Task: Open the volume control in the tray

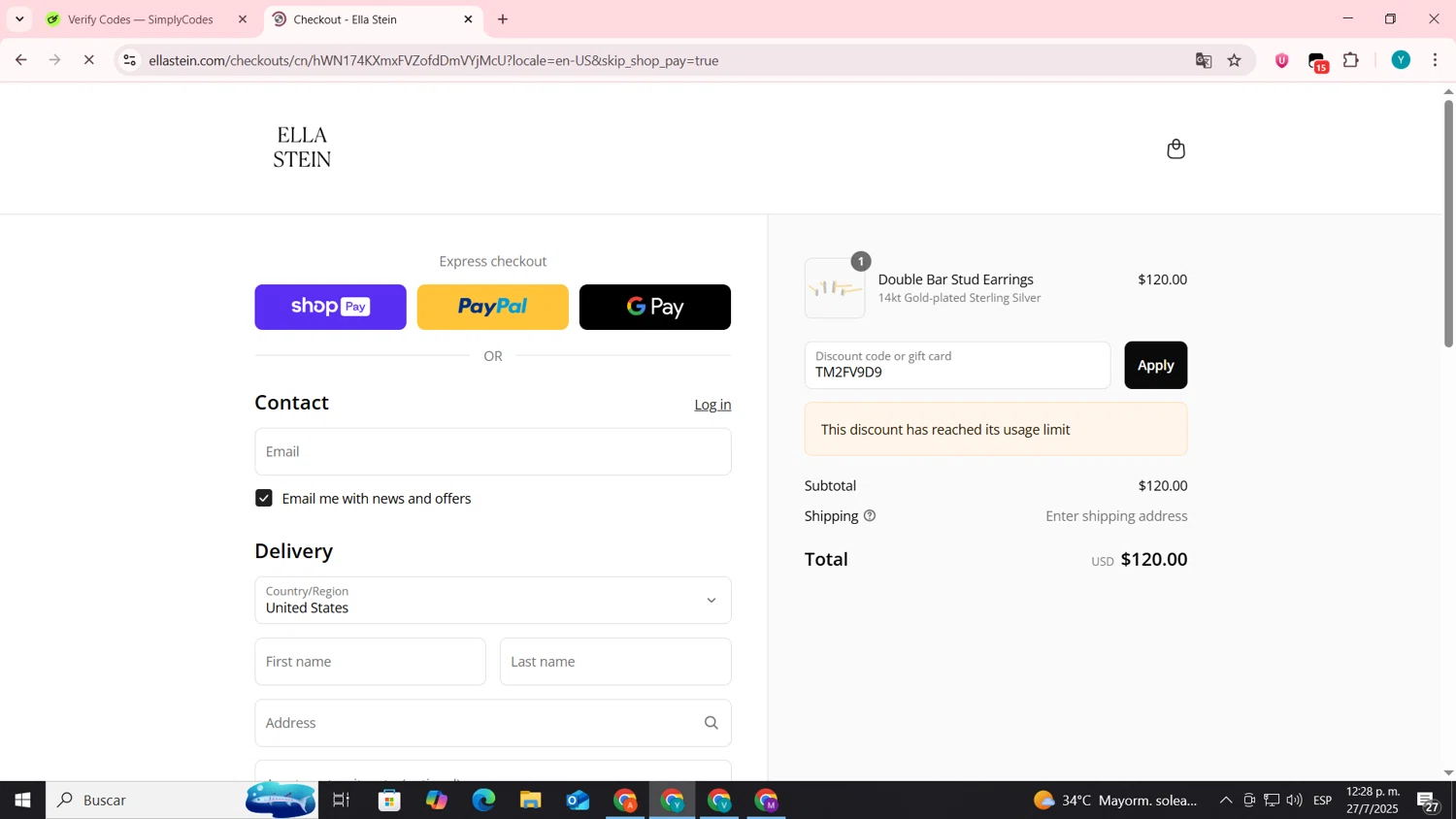Action: coord(1294,801)
